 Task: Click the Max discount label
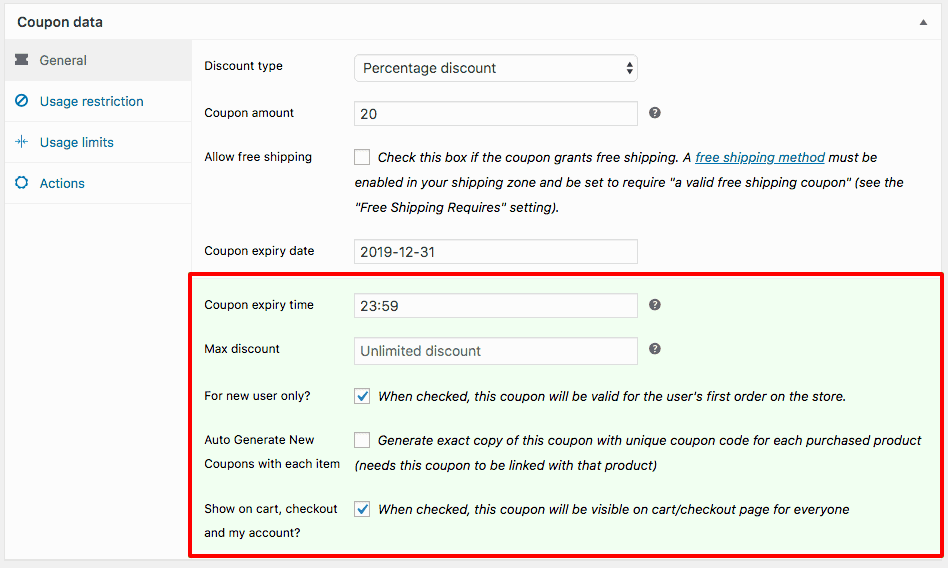click(242, 348)
